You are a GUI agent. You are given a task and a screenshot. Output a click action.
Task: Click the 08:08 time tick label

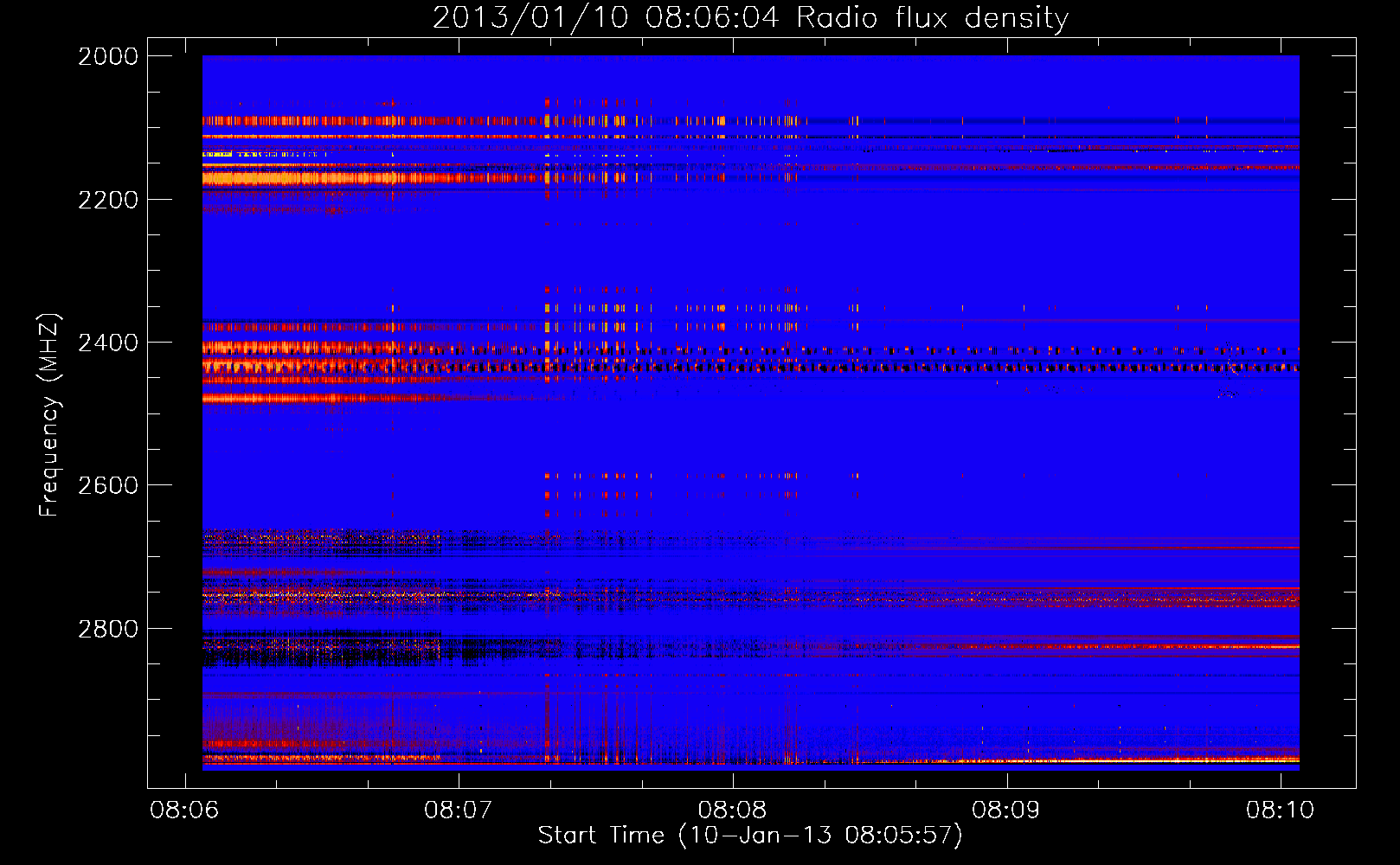point(732,810)
